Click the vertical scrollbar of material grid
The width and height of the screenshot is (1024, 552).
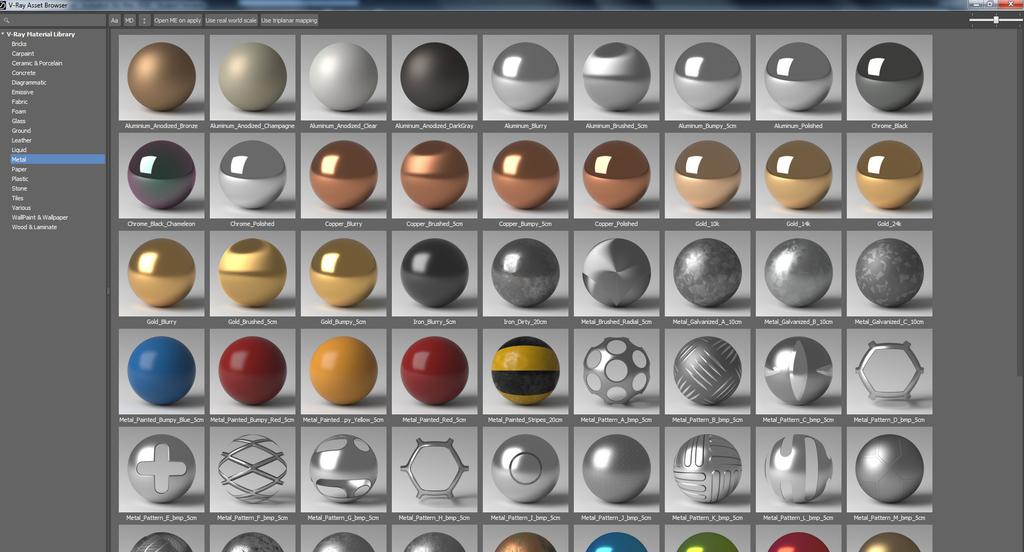click(1020, 203)
